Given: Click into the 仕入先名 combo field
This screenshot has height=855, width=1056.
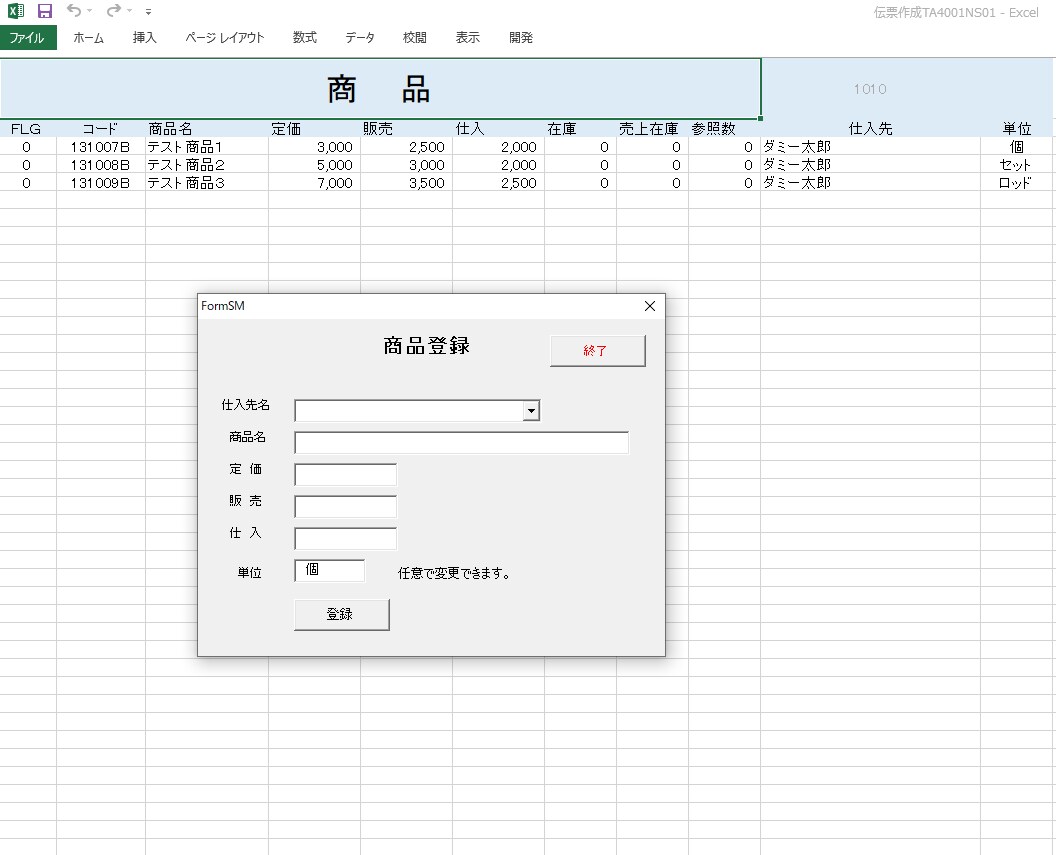Looking at the screenshot, I should tap(409, 411).
